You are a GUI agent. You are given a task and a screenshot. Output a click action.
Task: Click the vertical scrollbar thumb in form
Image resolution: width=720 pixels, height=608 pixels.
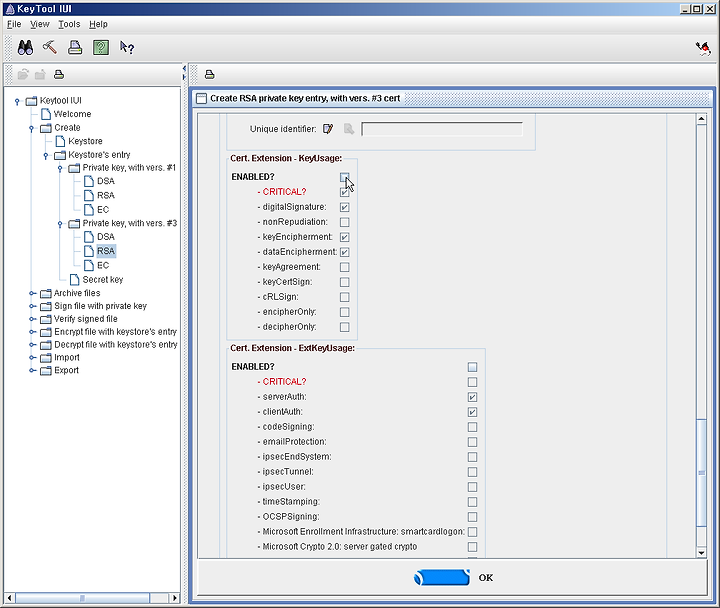coord(701,473)
